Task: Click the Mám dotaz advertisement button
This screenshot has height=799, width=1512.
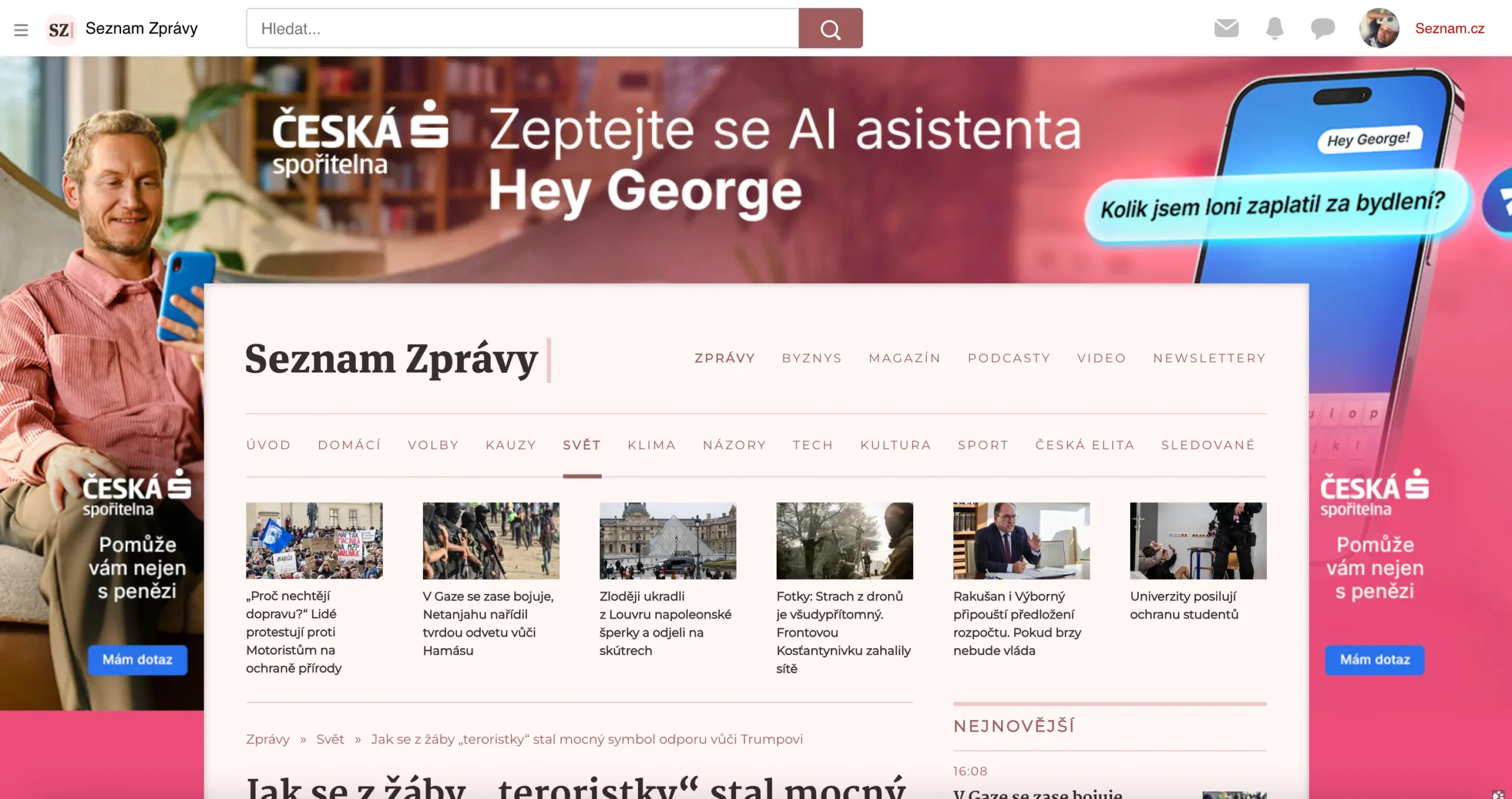Action: (136, 660)
